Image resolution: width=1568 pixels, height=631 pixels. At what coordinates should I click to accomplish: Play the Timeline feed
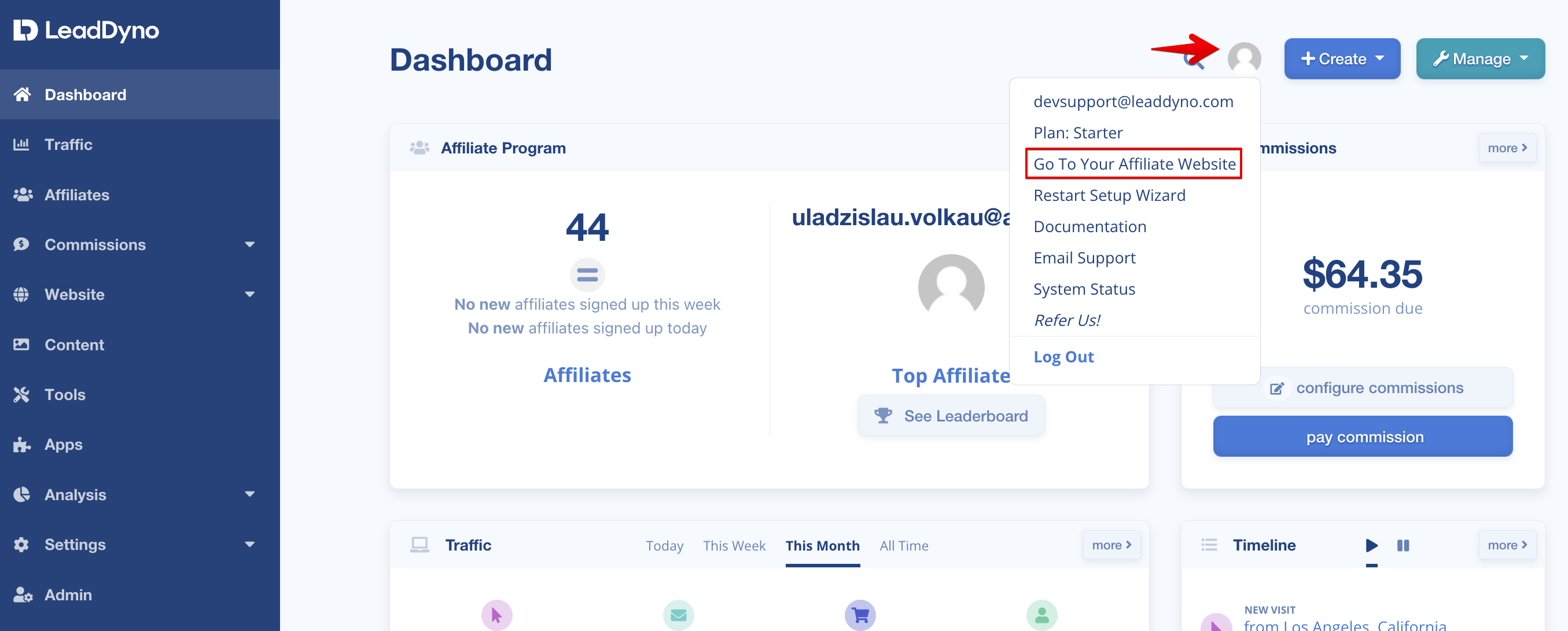click(x=1371, y=545)
